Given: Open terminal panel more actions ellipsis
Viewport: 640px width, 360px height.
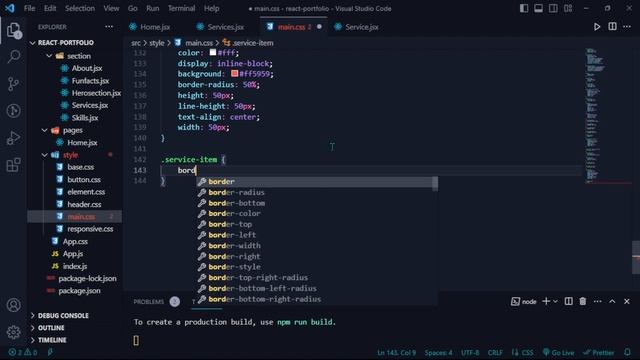Looking at the screenshot, I should coord(598,301).
